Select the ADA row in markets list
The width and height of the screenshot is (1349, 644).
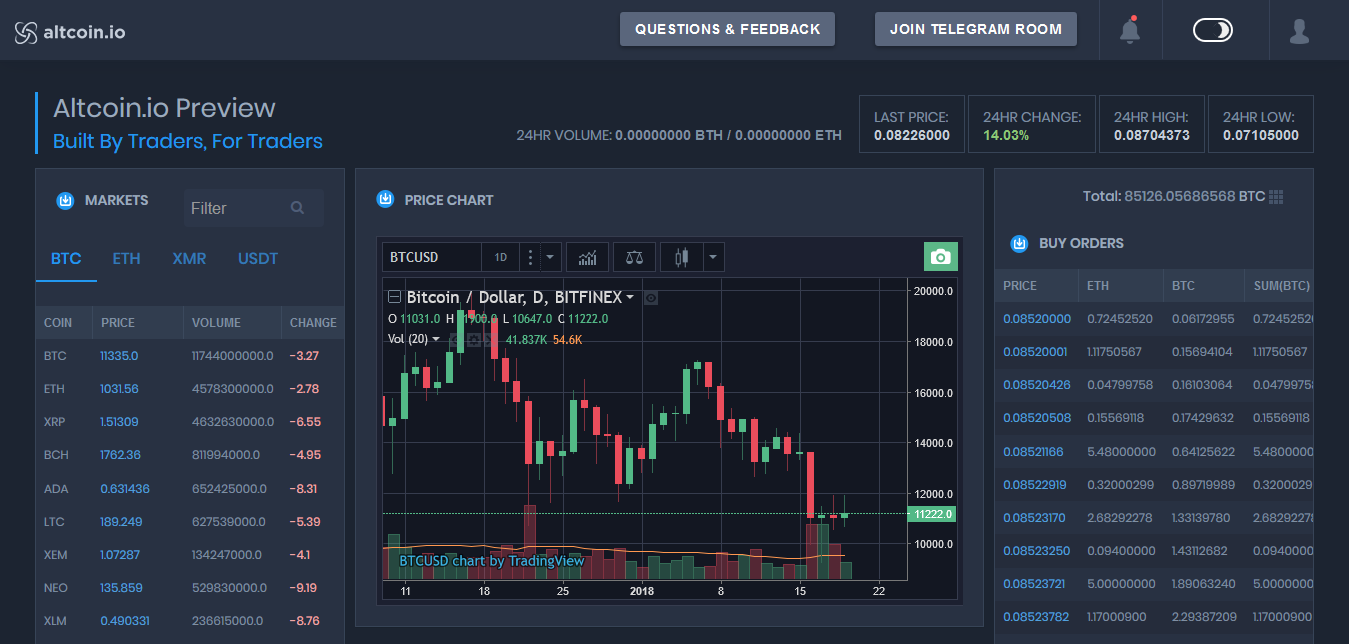click(x=190, y=489)
